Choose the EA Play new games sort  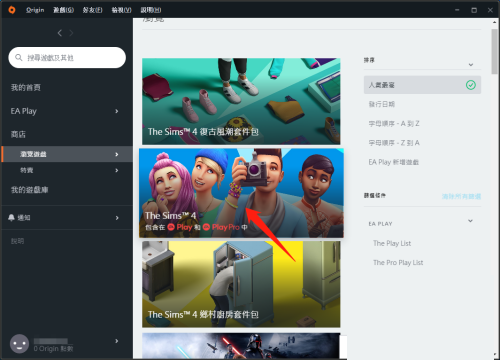(x=393, y=162)
